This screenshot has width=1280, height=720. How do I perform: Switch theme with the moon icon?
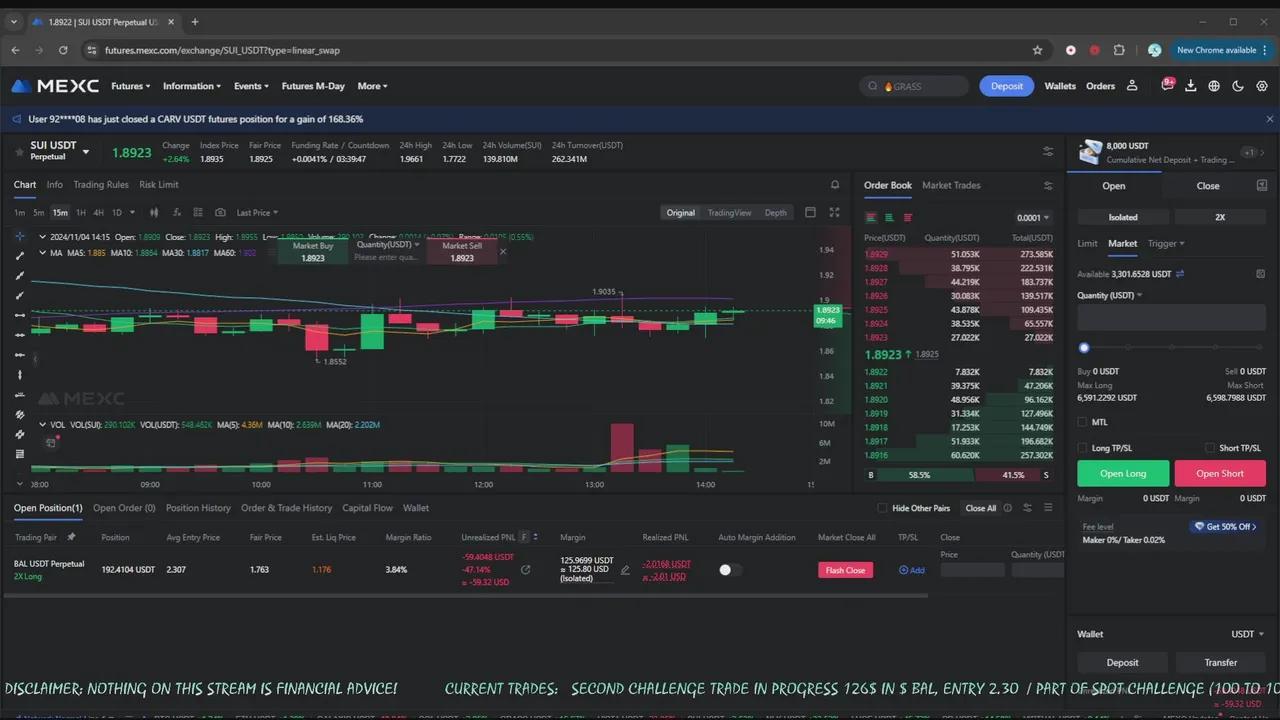tap(1238, 86)
